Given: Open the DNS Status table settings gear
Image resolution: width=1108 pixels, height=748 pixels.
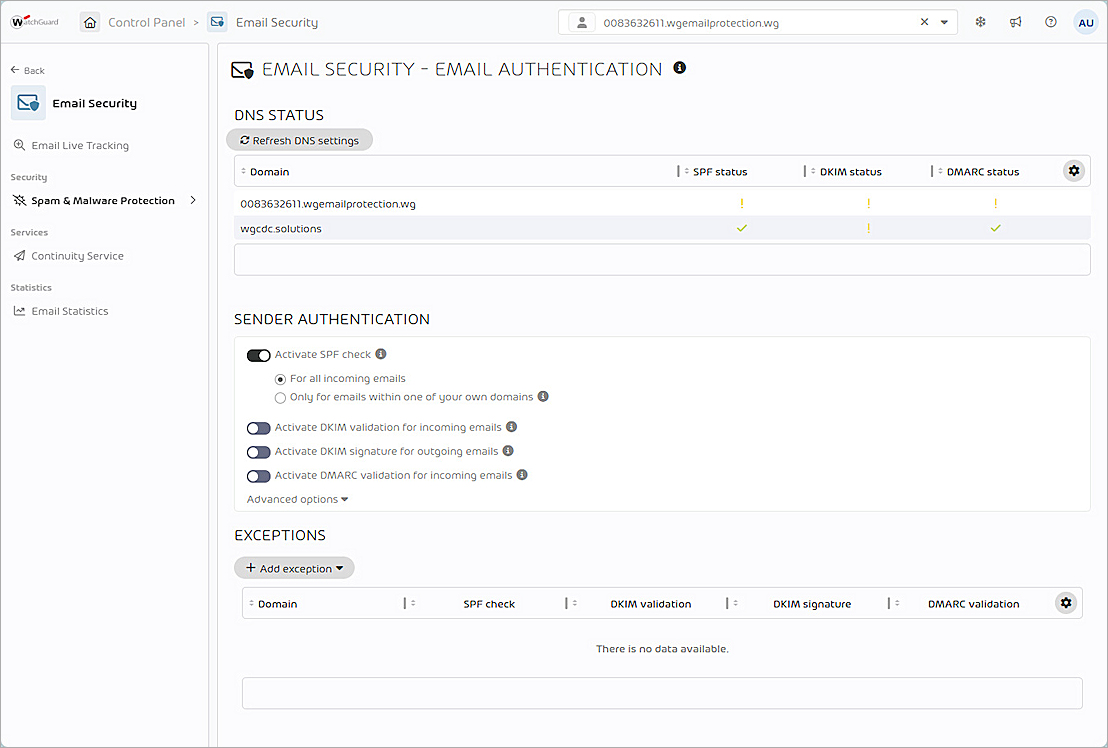Looking at the screenshot, I should pyautogui.click(x=1074, y=170).
